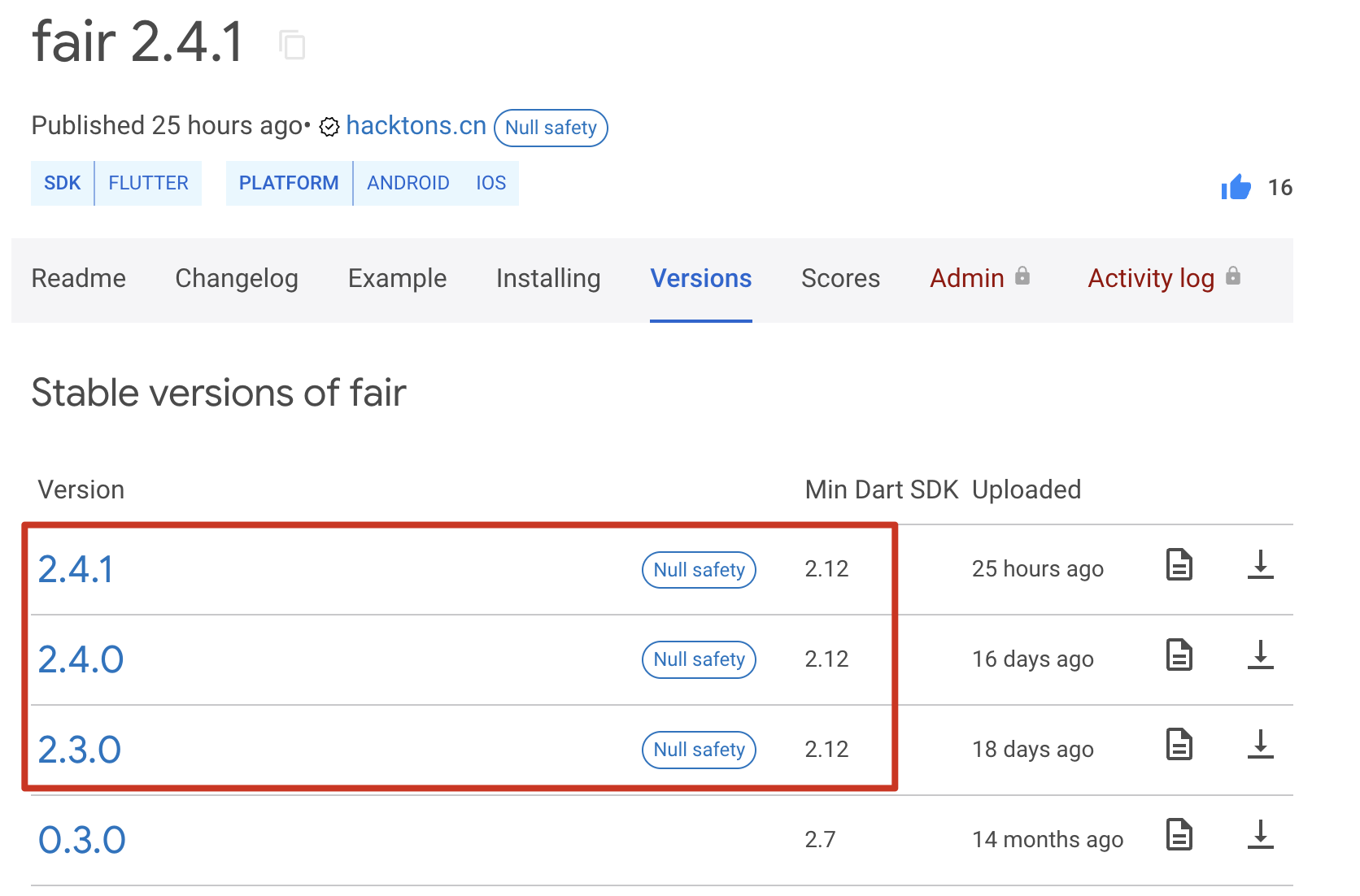Image resolution: width=1360 pixels, height=896 pixels.
Task: Switch to the Scores tab
Action: click(x=840, y=279)
